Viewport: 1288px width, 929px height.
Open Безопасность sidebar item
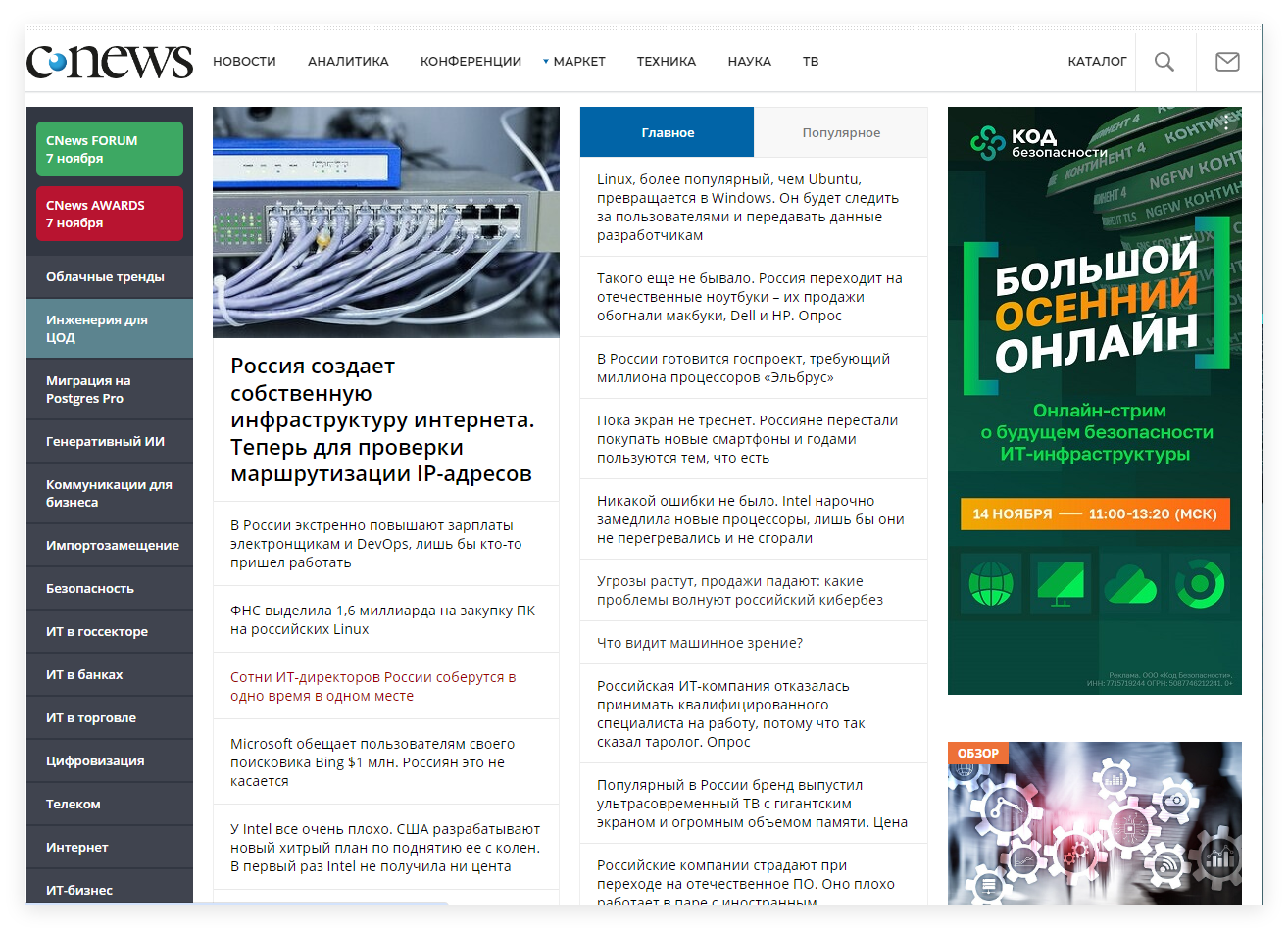tap(110, 589)
